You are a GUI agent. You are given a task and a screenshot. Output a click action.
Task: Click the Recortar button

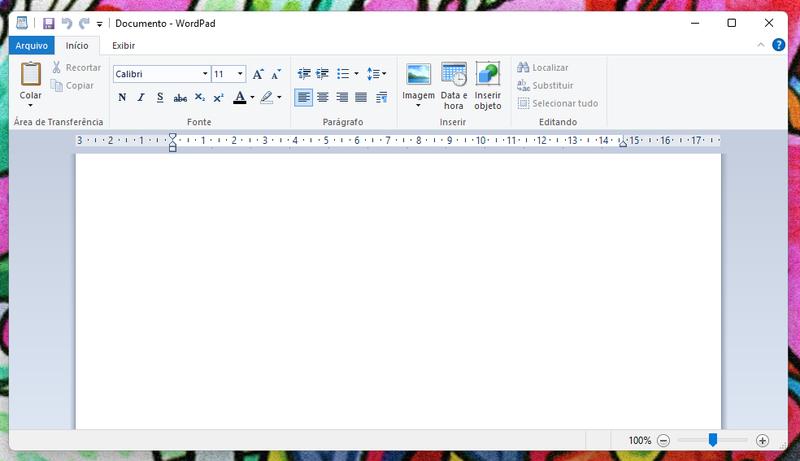(x=77, y=67)
